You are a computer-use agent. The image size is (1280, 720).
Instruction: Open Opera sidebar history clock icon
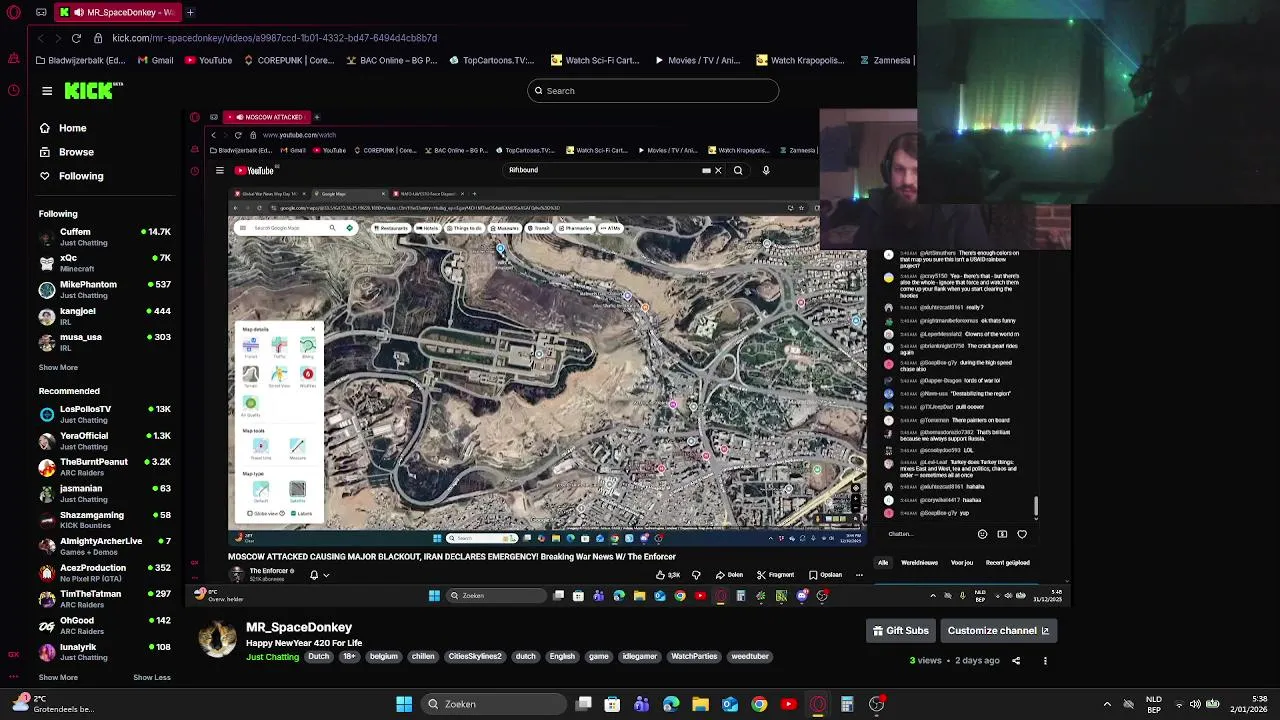pos(13,90)
